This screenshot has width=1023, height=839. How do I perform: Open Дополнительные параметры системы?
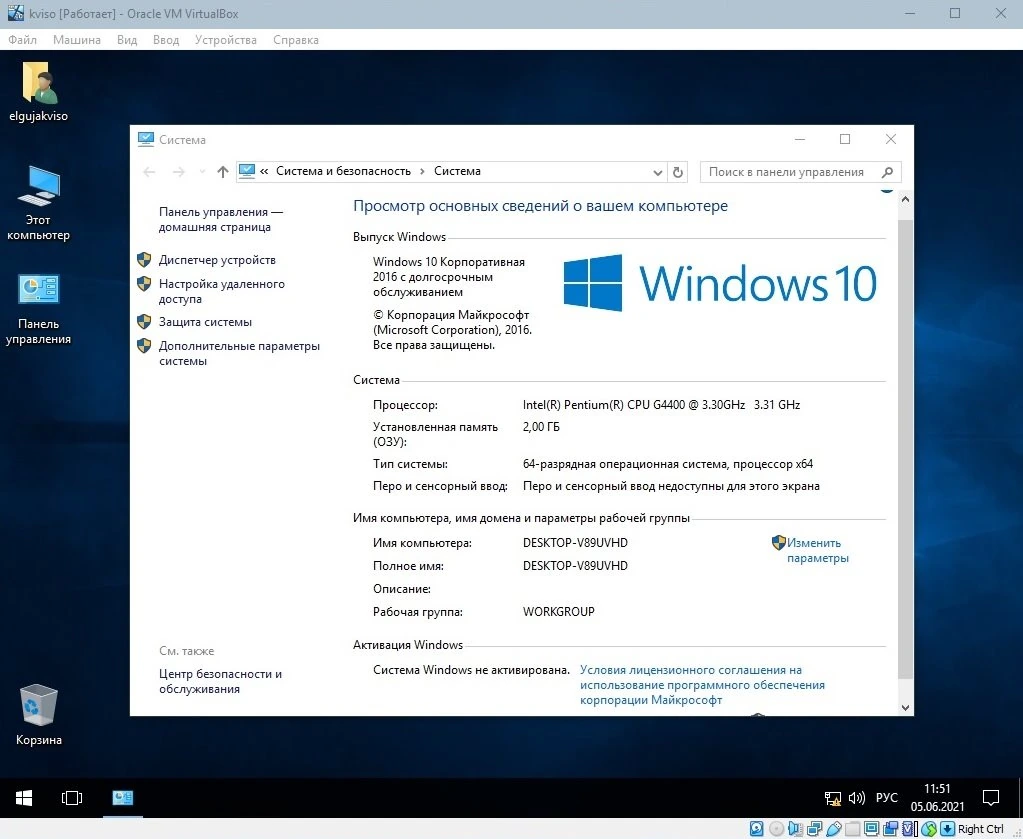point(239,353)
